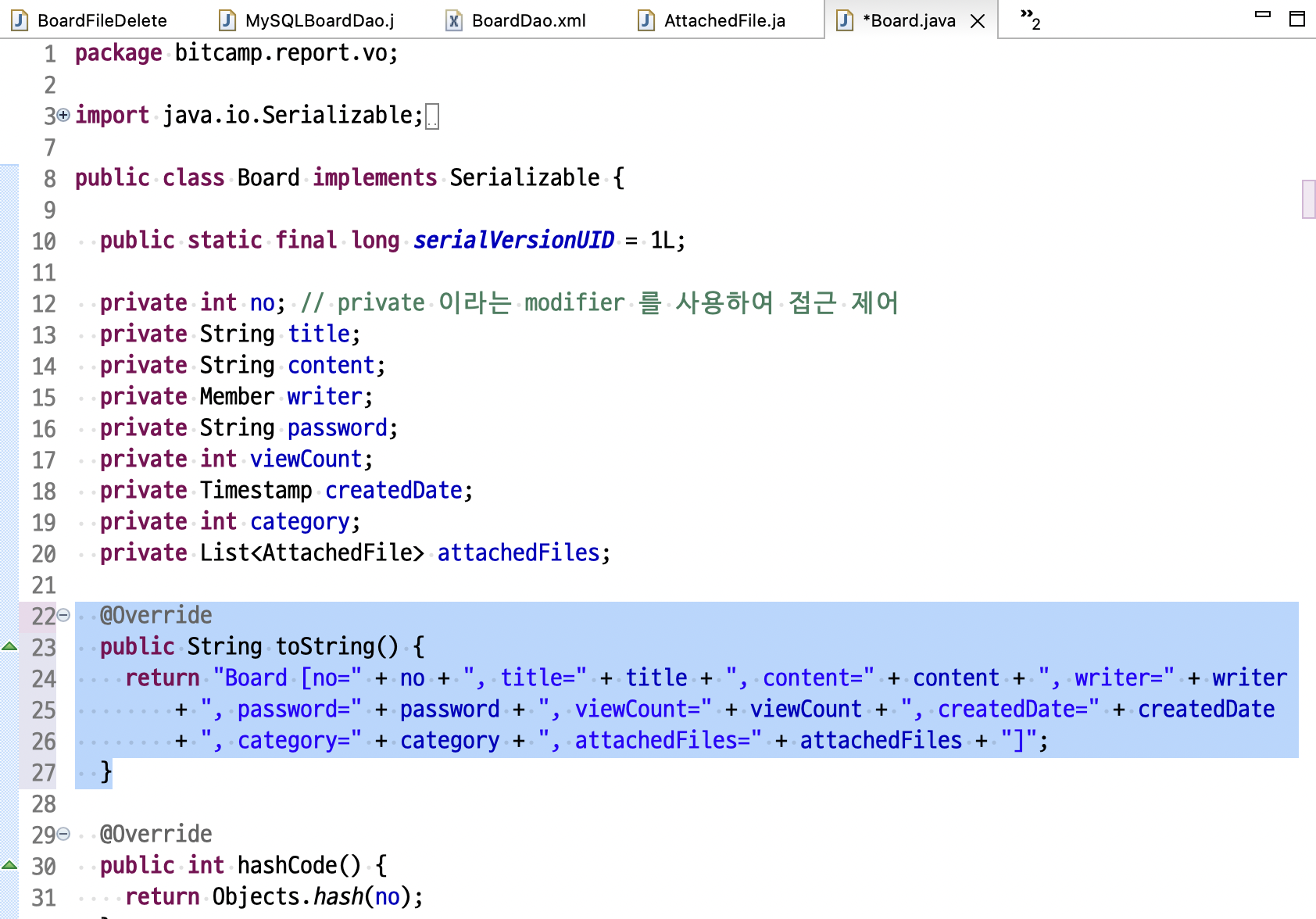Click the 'Serializable' interface name on line 8
Screen dimensions: 1316x919
pos(524,177)
